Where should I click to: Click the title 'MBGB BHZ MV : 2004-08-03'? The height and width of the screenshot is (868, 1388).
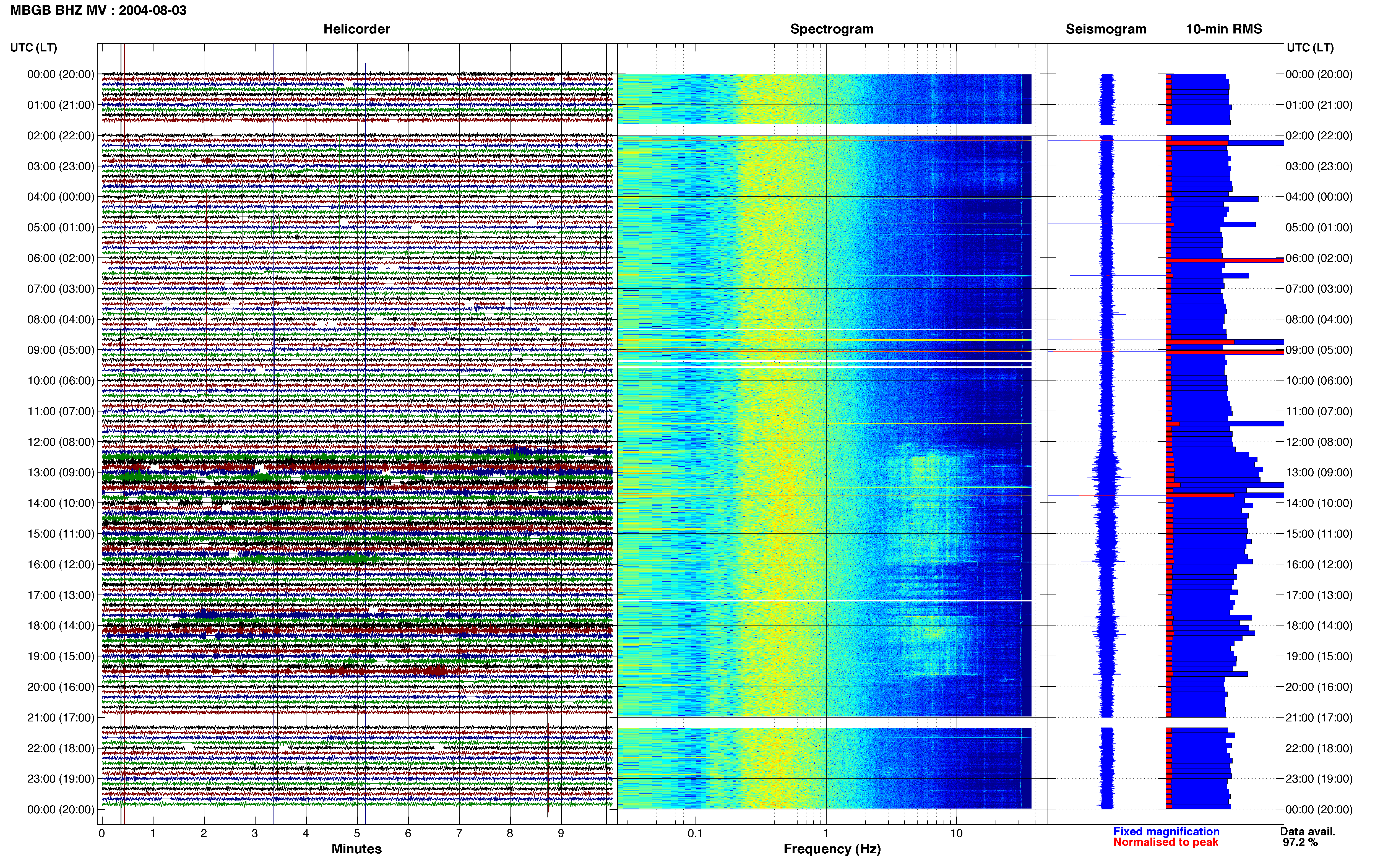tap(98, 10)
